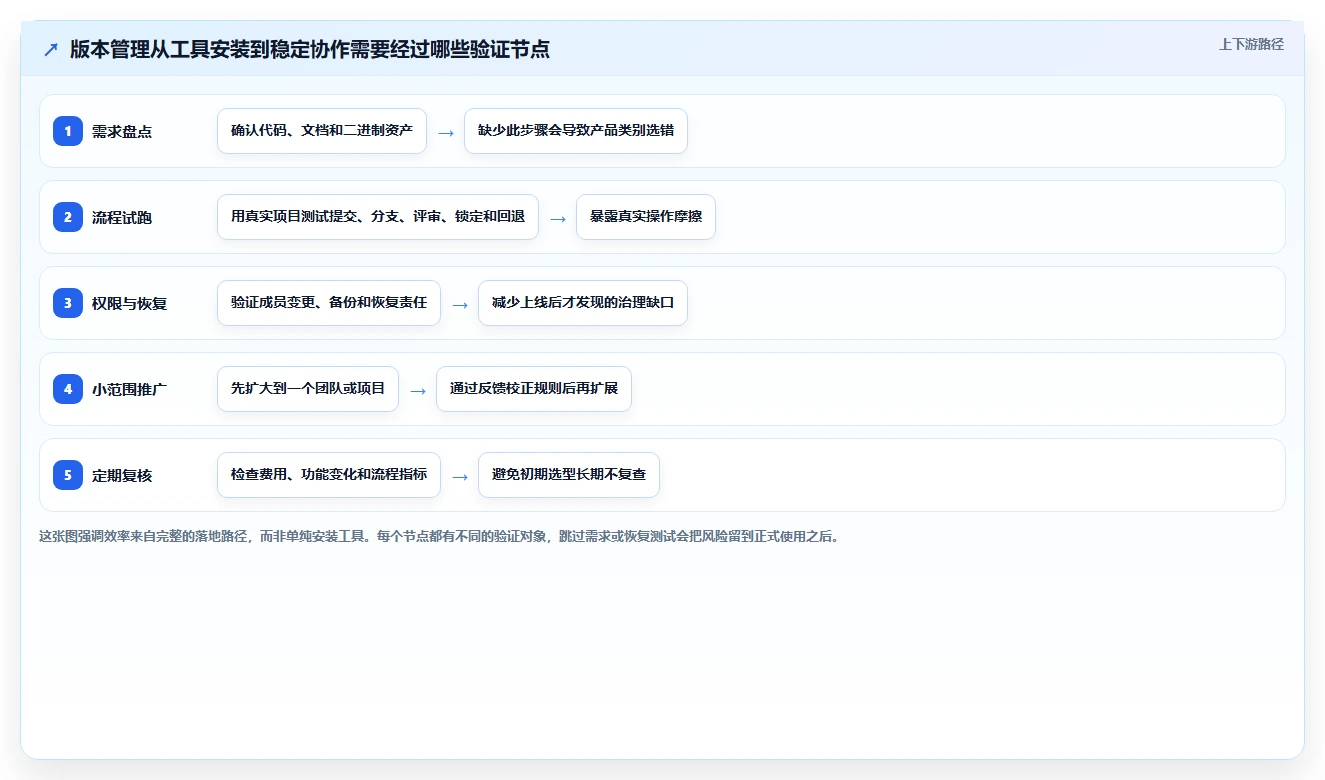Select step badge number 5
This screenshot has width=1325, height=780.
[68, 474]
